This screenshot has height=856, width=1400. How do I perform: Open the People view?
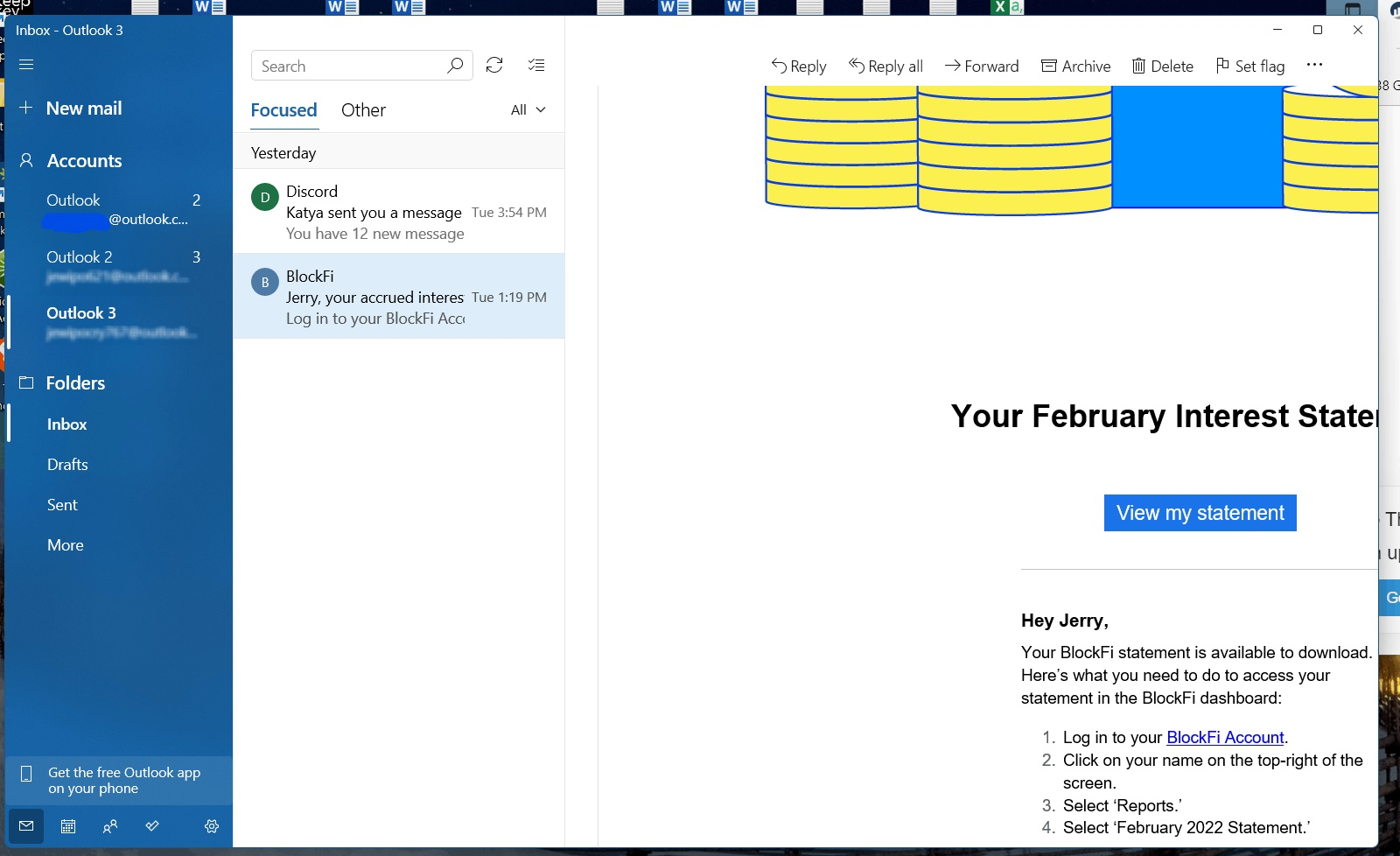pyautogui.click(x=109, y=826)
